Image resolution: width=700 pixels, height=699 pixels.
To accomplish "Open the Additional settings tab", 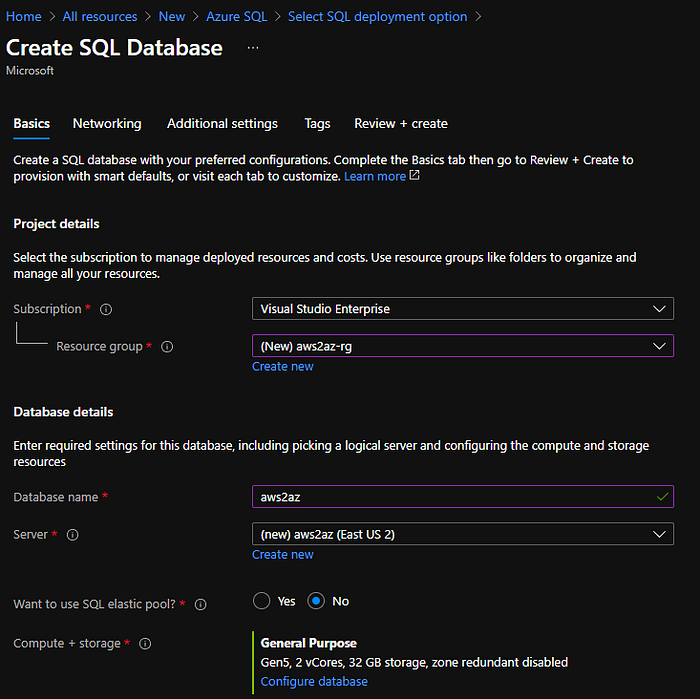I will coord(222,124).
